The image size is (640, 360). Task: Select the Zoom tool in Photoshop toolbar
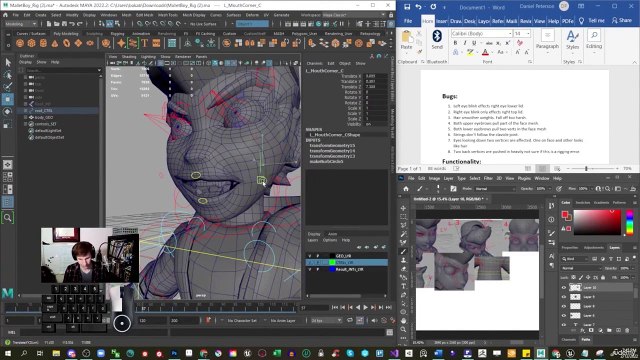[x=403, y=329]
